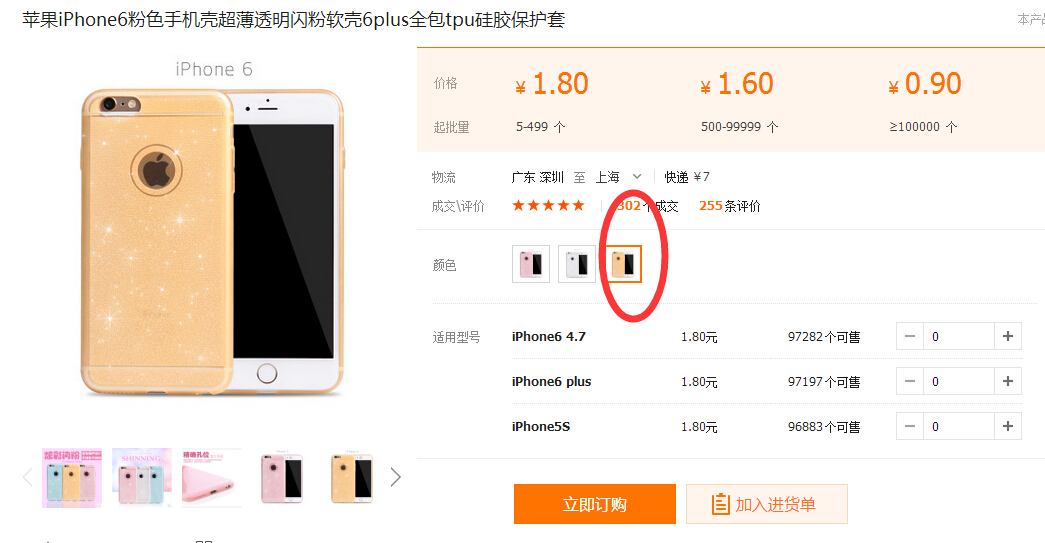Increase quantity for iPhone6 4.7
The width and height of the screenshot is (1045, 543).
pyautogui.click(x=1008, y=336)
